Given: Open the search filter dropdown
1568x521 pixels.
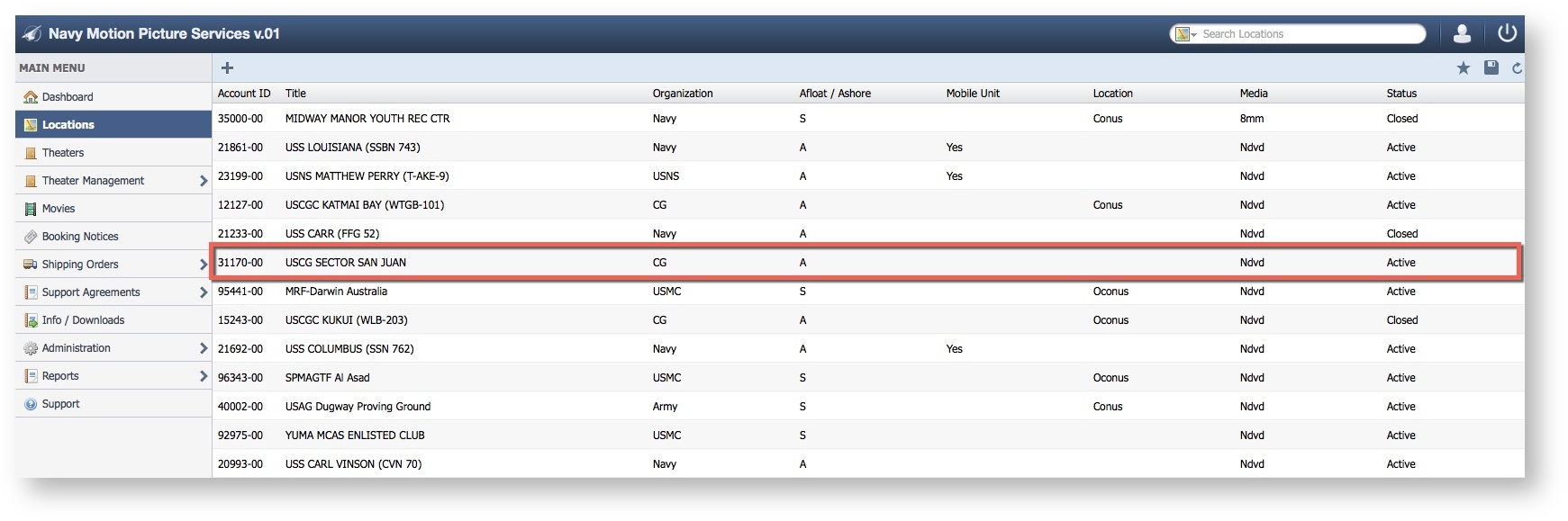Looking at the screenshot, I should click(x=1185, y=34).
